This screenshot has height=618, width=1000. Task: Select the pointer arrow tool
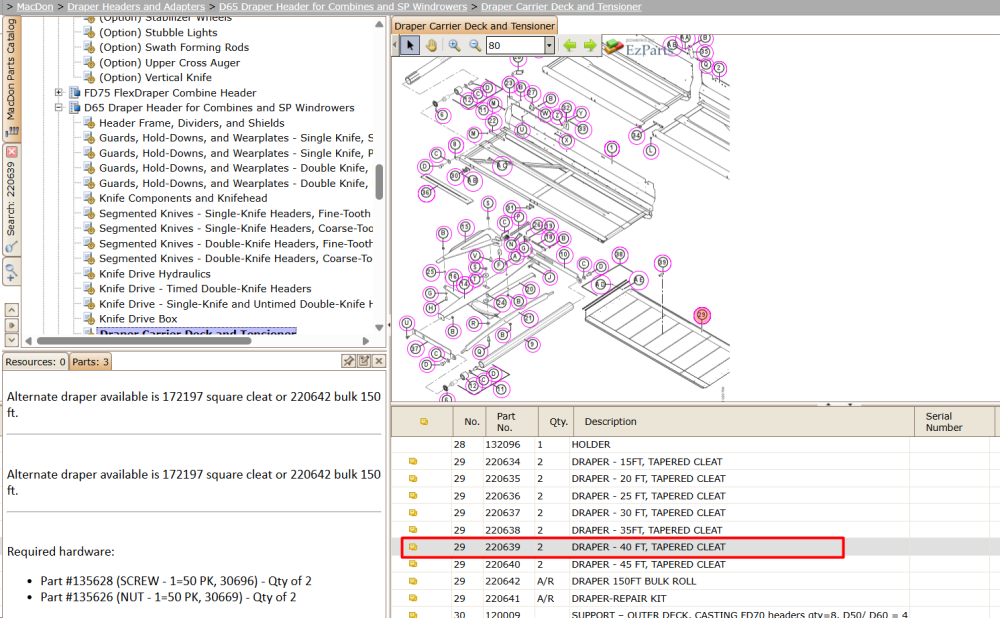click(x=410, y=45)
